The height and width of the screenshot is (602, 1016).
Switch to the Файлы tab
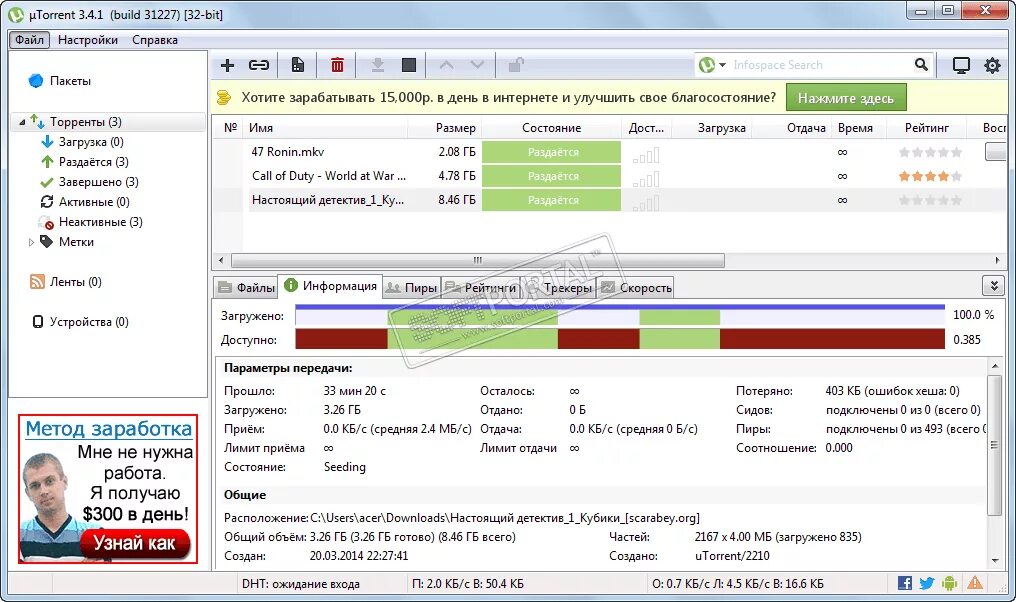click(246, 288)
